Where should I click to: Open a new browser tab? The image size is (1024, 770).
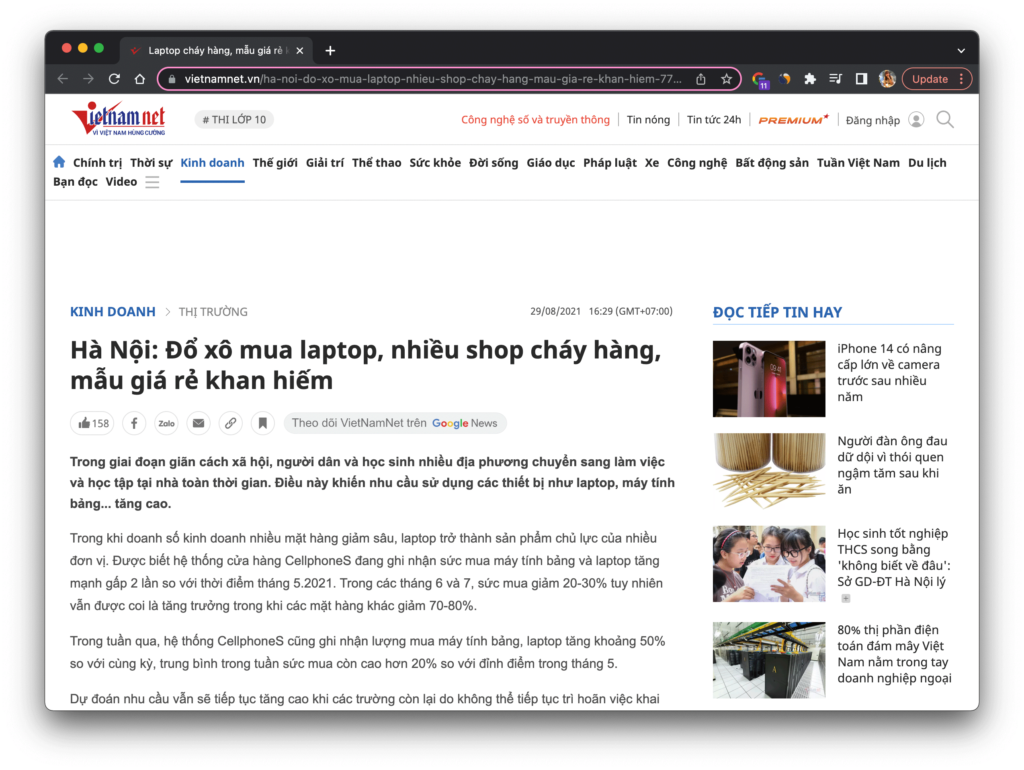[x=330, y=50]
